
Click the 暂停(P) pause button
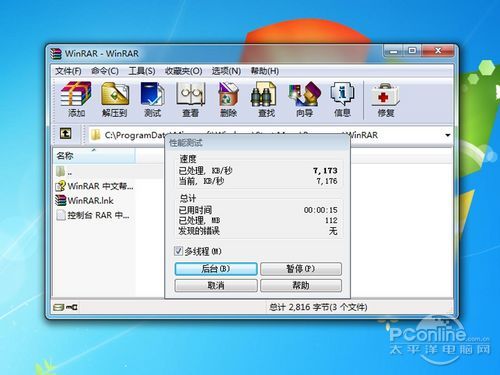click(301, 269)
